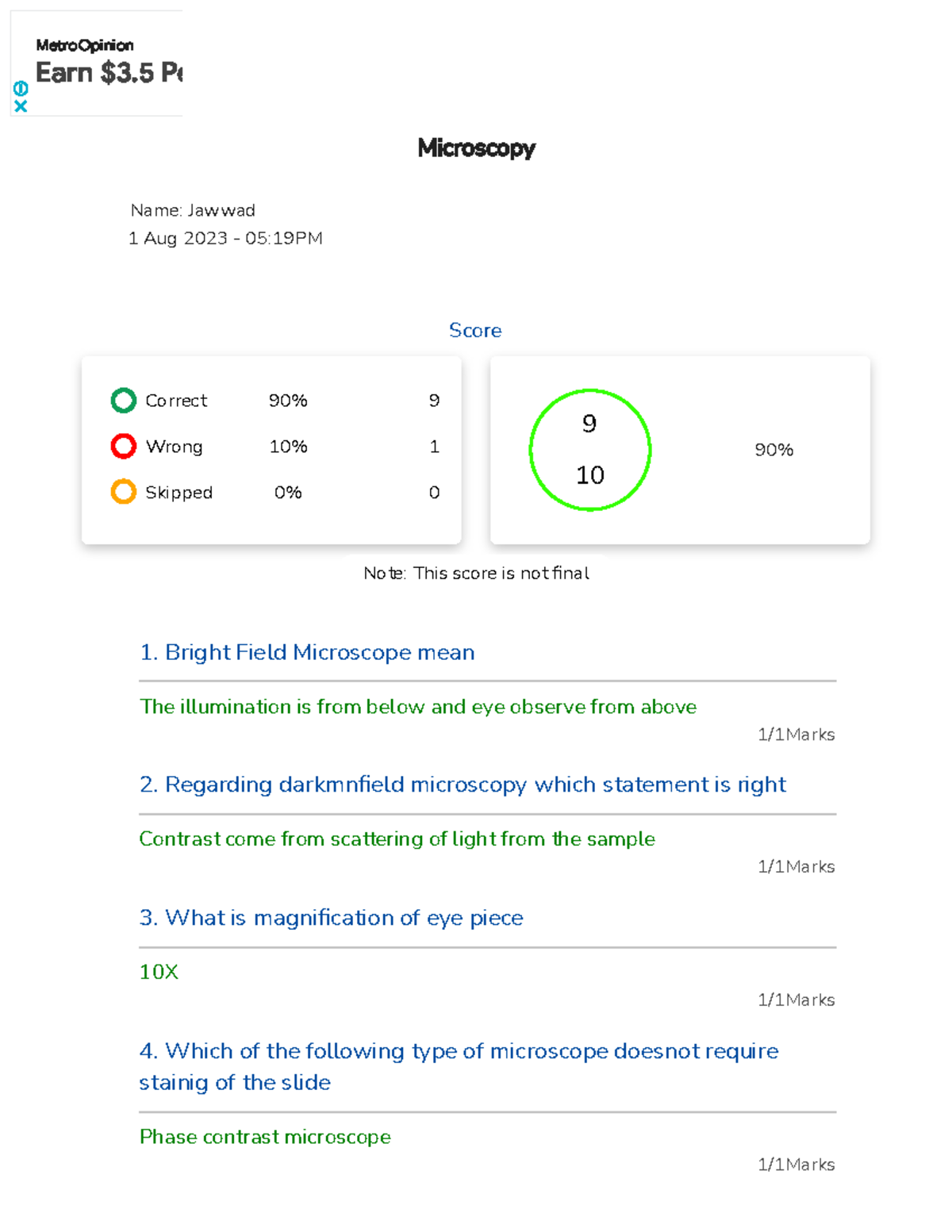Select the red Wrong status icon
The image size is (952, 1232).
pyautogui.click(x=124, y=446)
